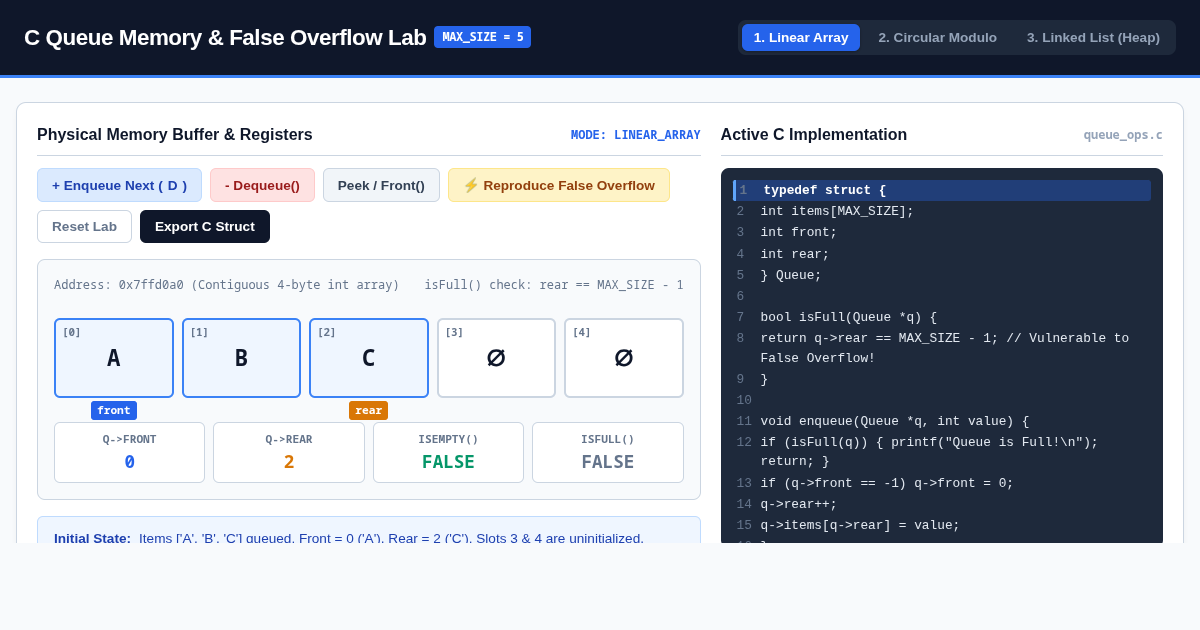Image resolution: width=1200 pixels, height=630 pixels.
Task: Click the return q->rear == MAX_SIZE line
Action: click(942, 348)
